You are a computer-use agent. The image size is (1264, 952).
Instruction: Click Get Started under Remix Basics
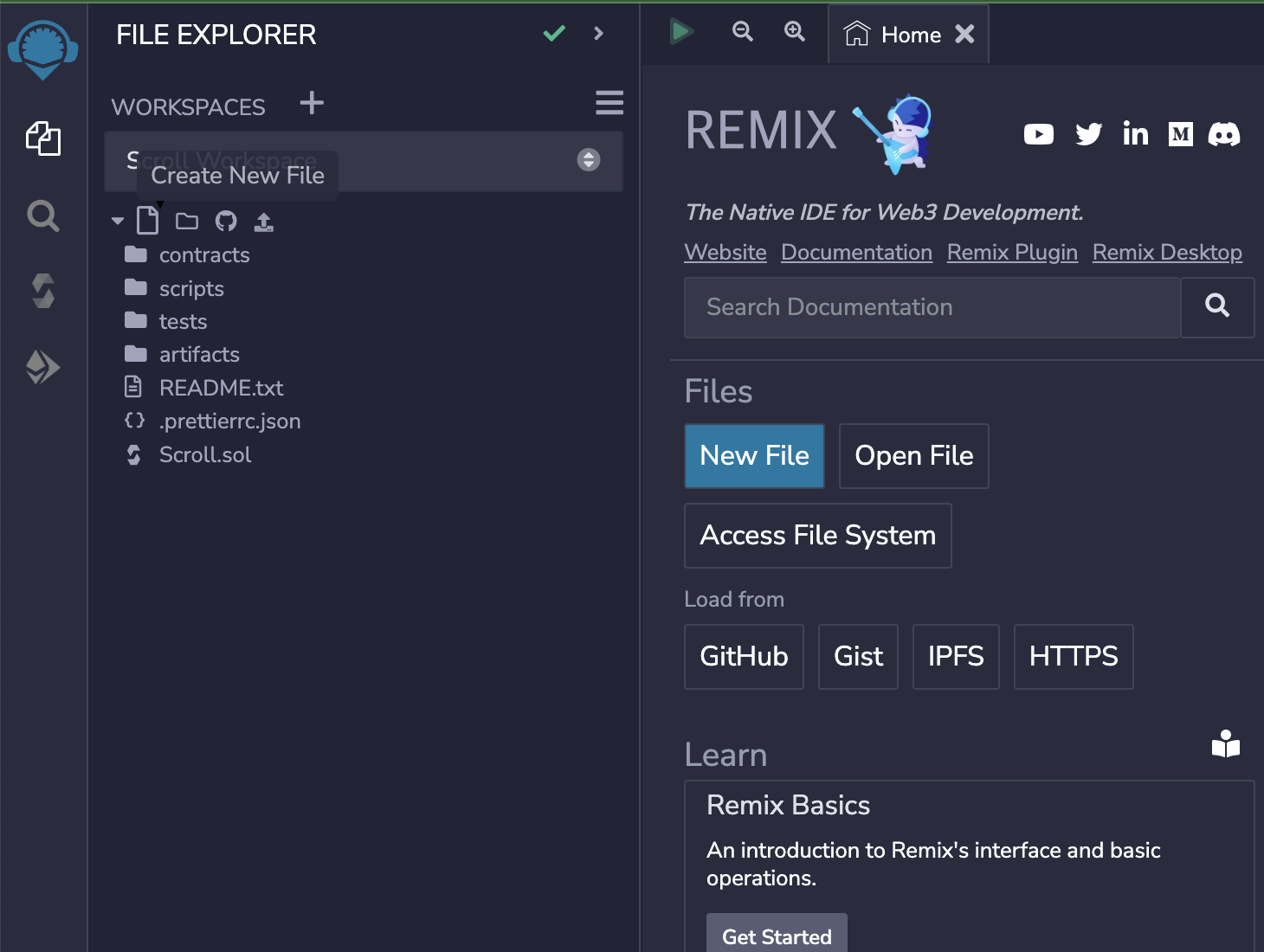[x=777, y=935]
